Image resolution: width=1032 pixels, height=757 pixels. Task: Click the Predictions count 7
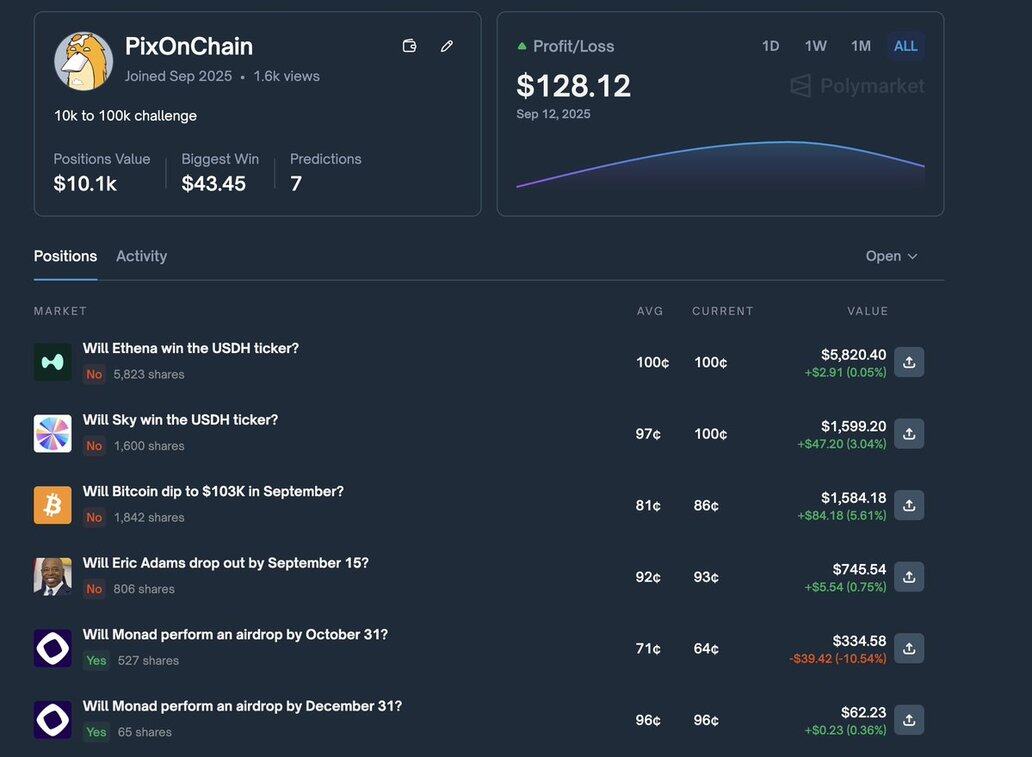325,172
